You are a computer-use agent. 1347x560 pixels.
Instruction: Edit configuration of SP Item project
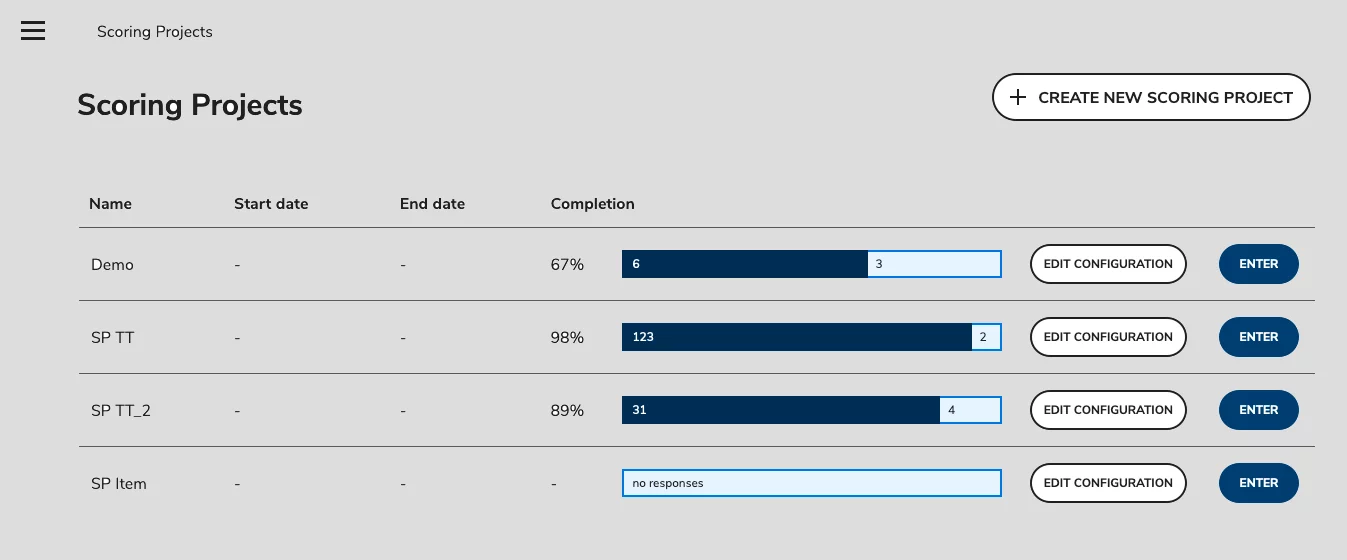pos(1108,483)
